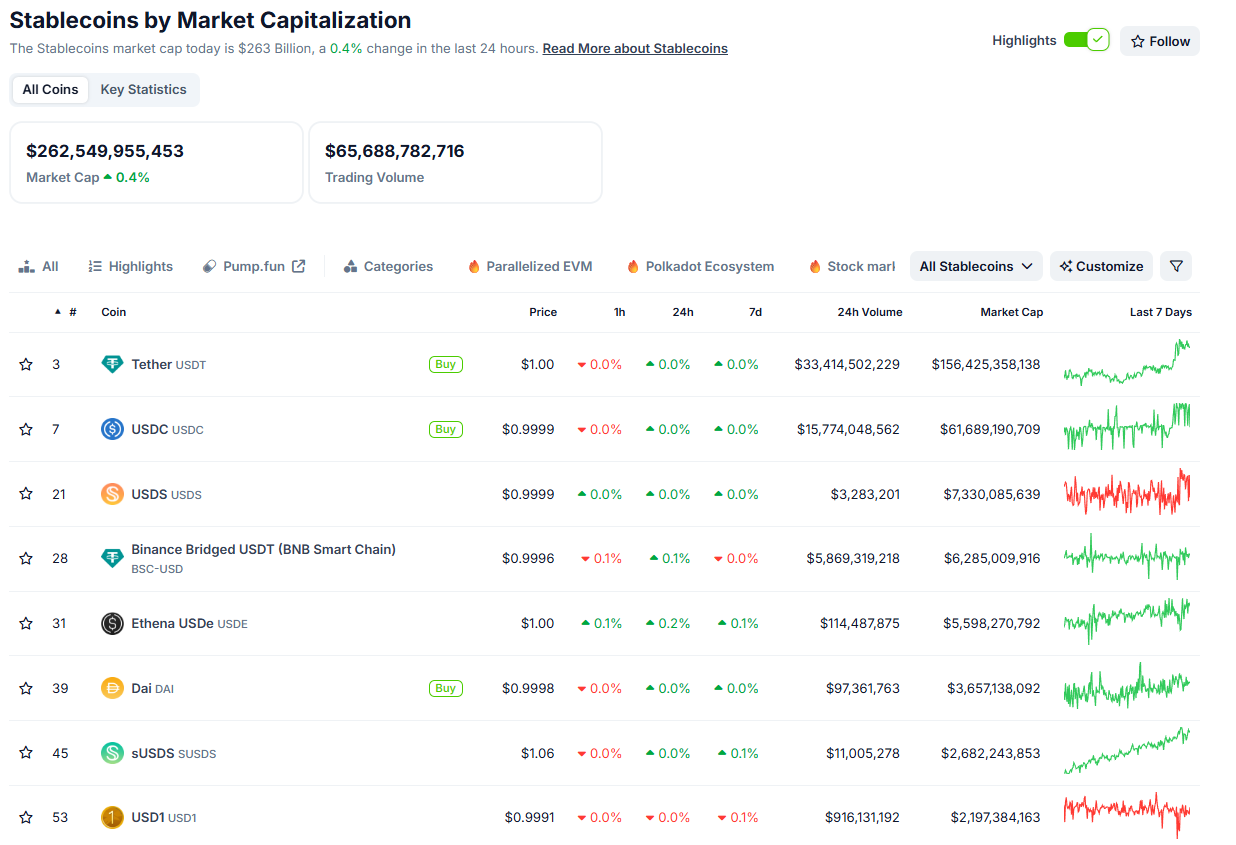Select the Stock market category tab
Viewport: 1236px width, 845px height.
[x=852, y=266]
